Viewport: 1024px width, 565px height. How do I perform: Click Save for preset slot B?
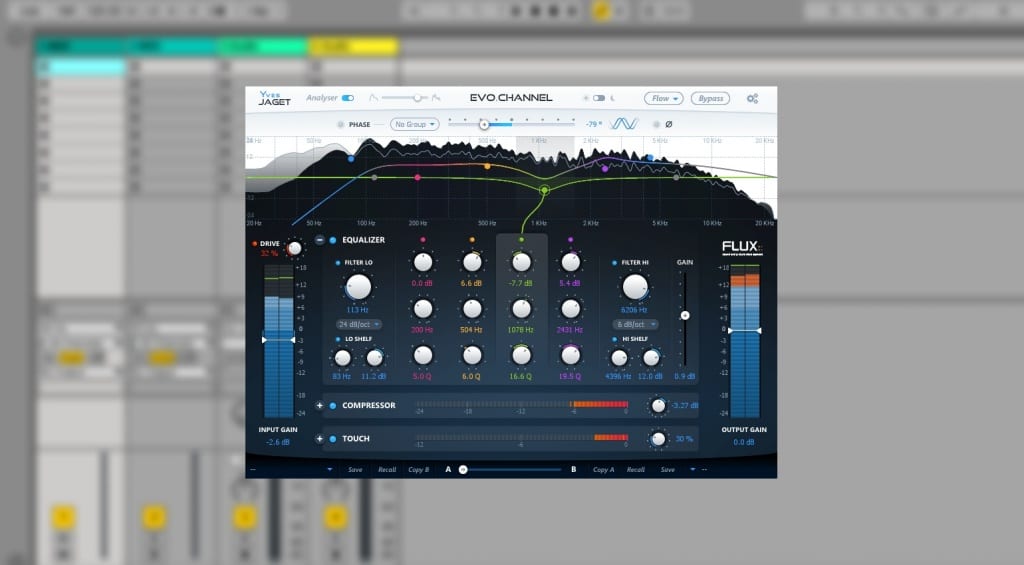(x=667, y=470)
